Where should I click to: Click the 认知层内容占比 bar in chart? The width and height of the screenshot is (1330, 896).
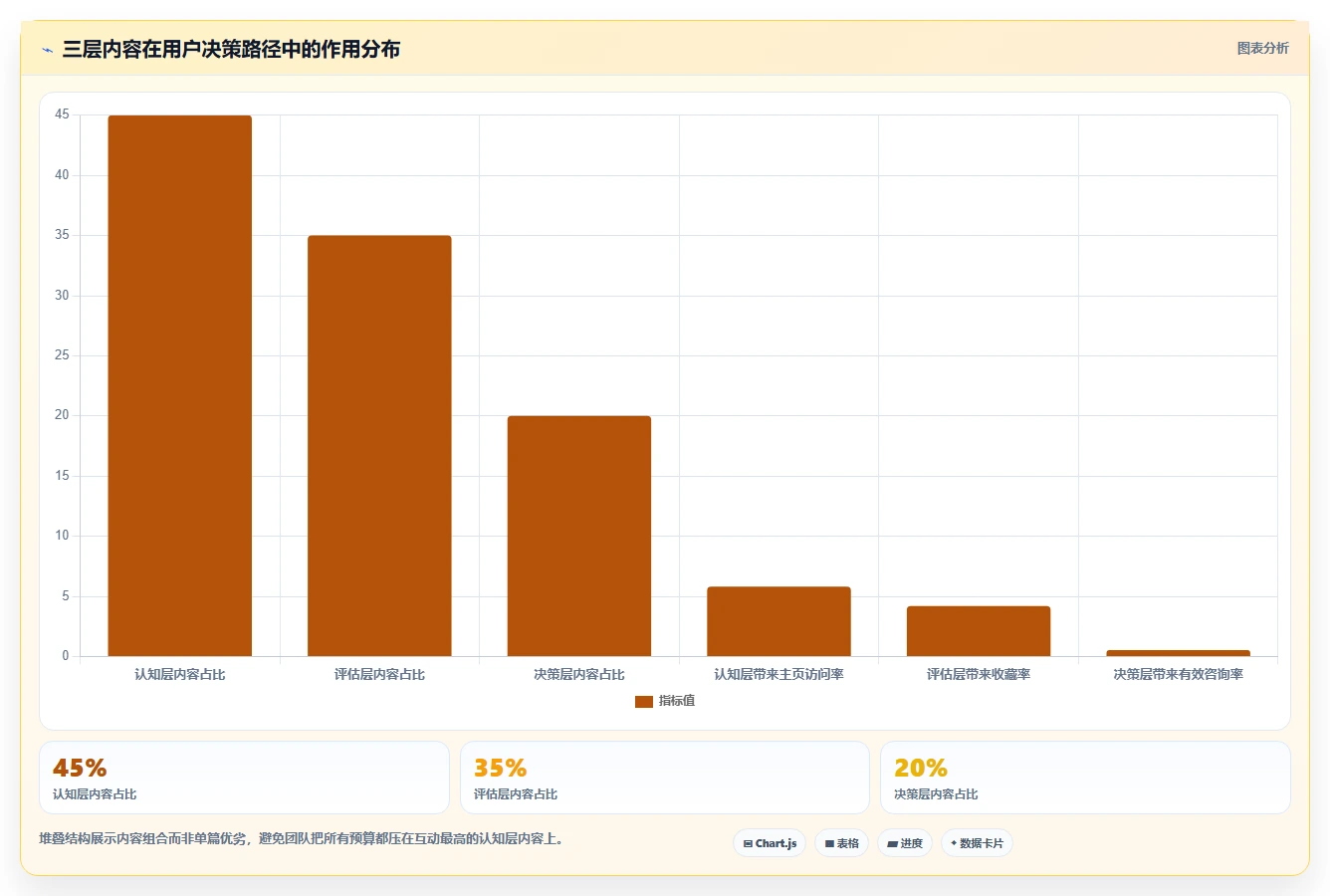pyautogui.click(x=180, y=385)
